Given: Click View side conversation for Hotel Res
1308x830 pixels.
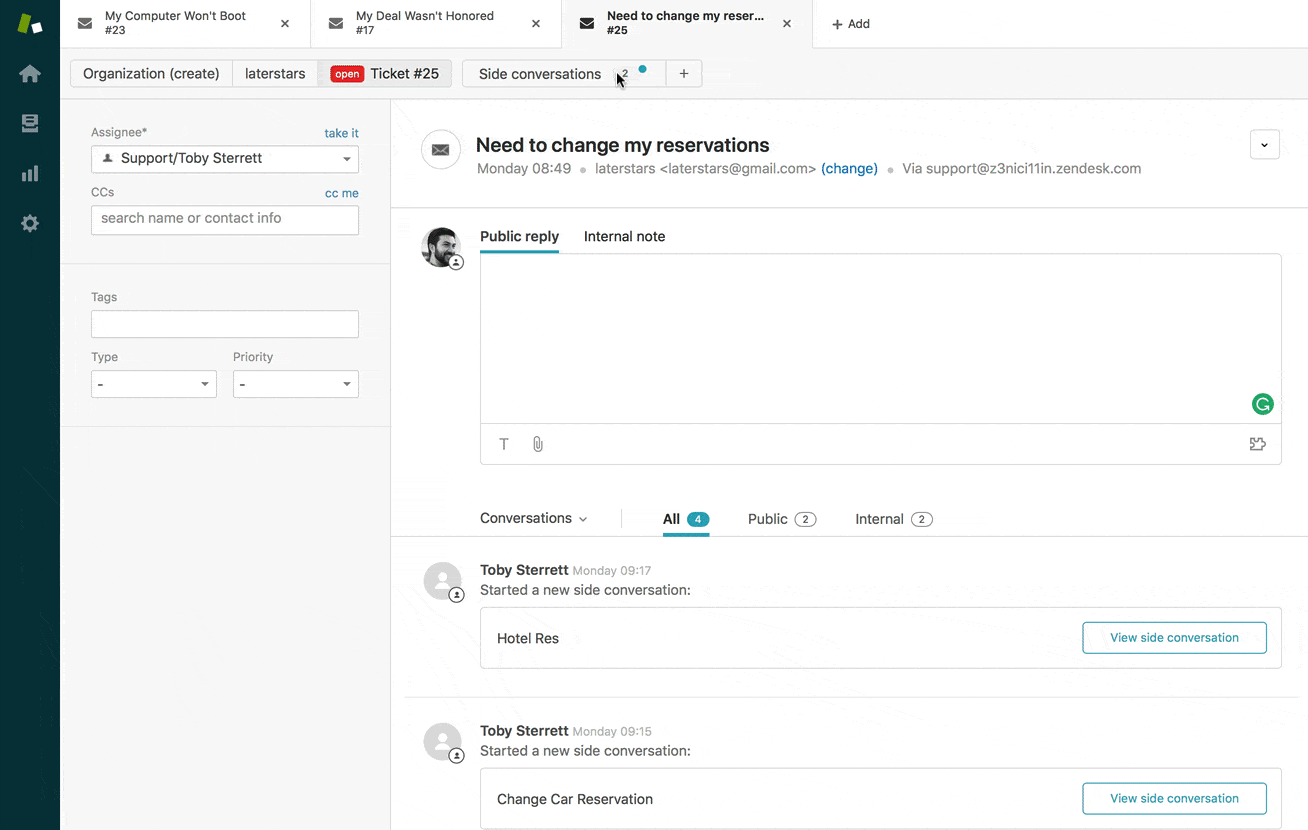Looking at the screenshot, I should [x=1174, y=638].
